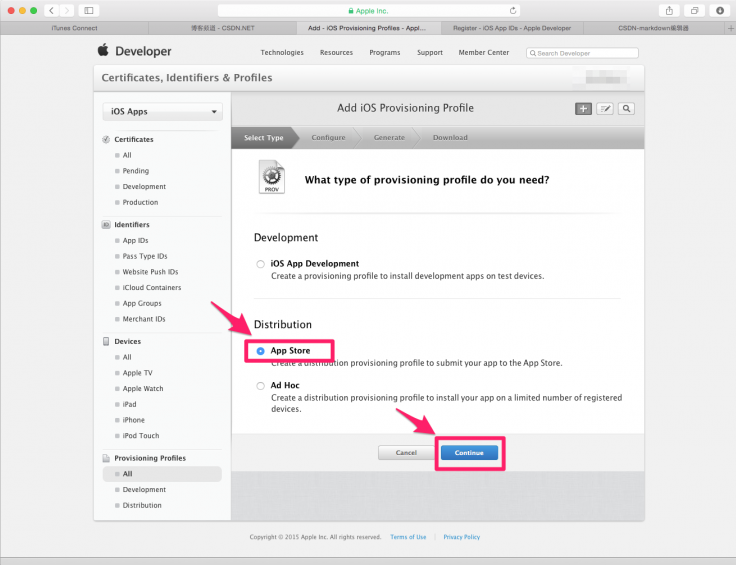Select All under Certificates

click(x=127, y=155)
